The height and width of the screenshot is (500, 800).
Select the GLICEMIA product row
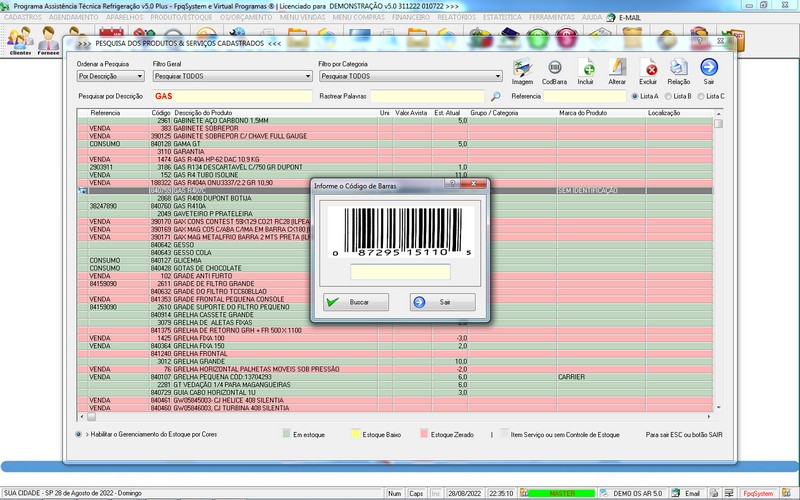(395, 260)
